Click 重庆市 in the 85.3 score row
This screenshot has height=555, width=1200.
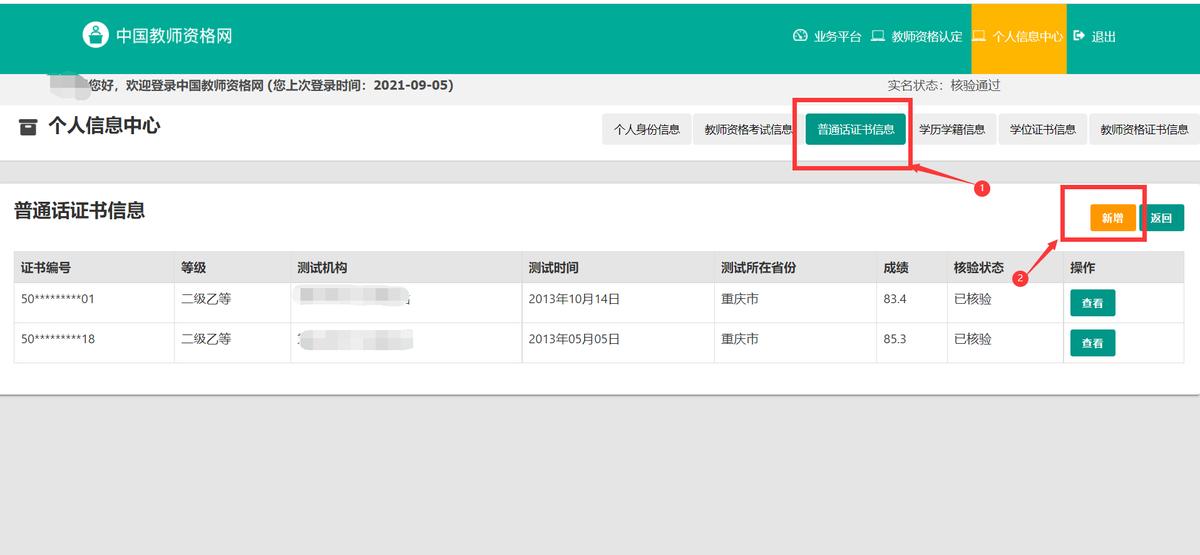coord(740,339)
